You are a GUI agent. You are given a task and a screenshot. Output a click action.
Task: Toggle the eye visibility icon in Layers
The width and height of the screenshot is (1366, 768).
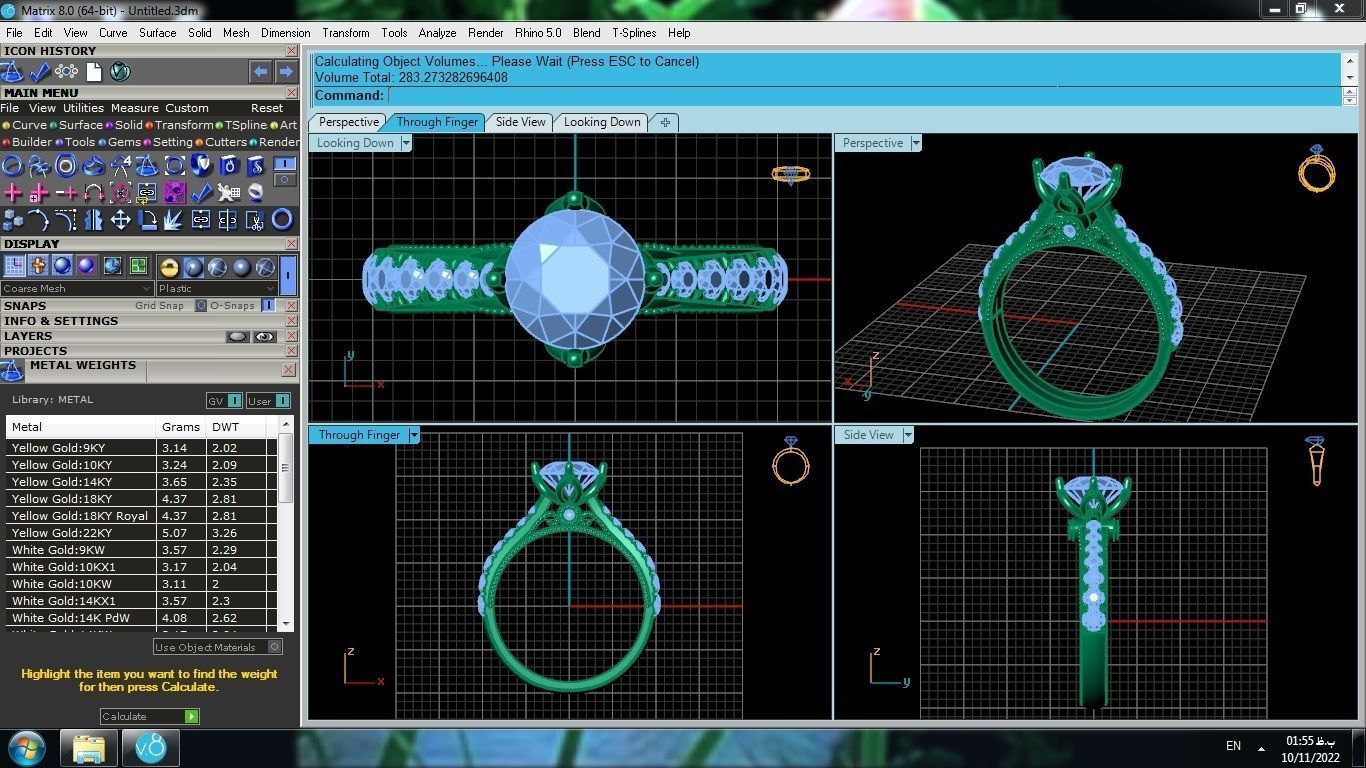265,337
